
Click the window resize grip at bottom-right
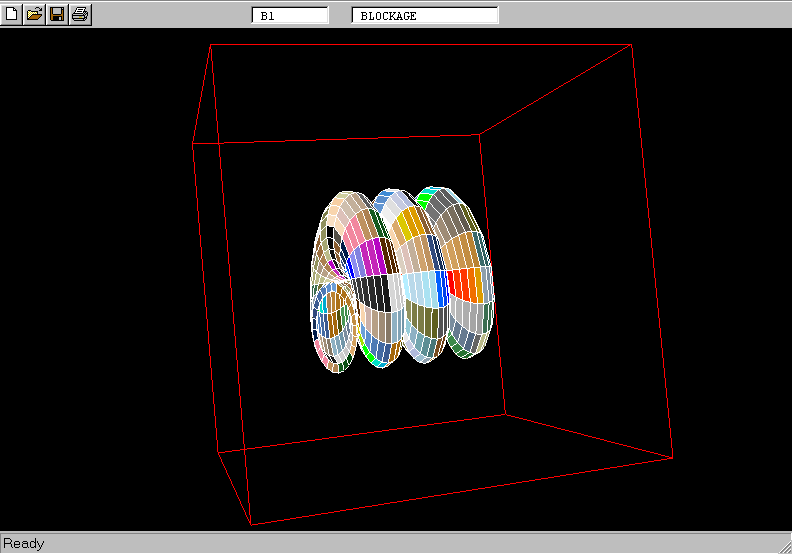tap(783, 545)
